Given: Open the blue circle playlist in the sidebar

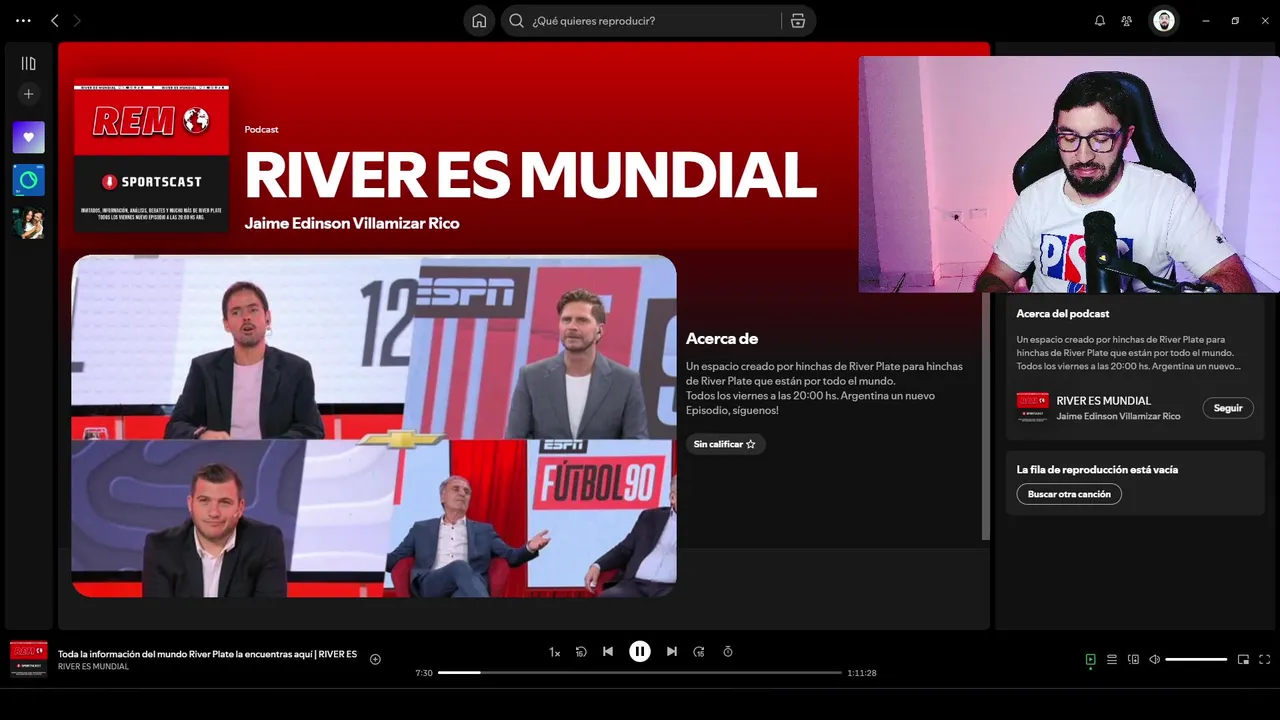Looking at the screenshot, I should pyautogui.click(x=28, y=180).
